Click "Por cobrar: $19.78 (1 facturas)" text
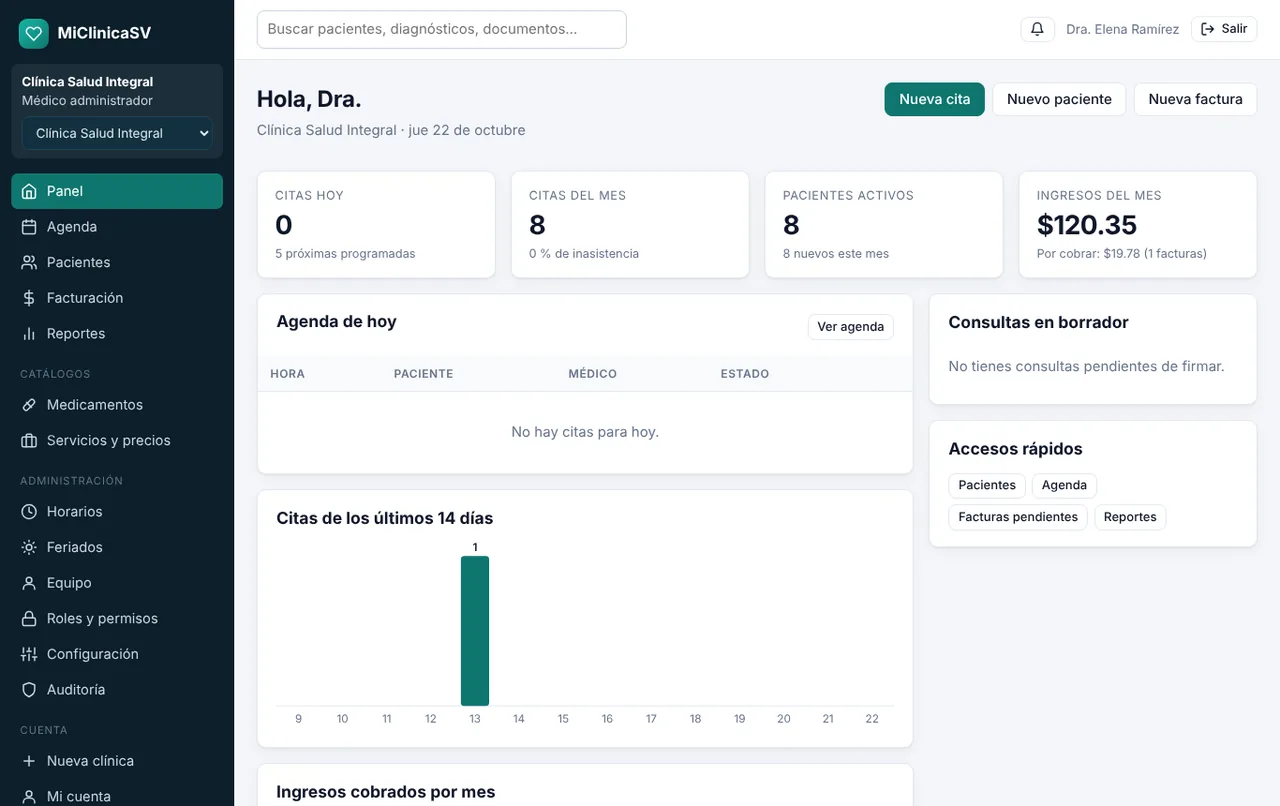Image resolution: width=1280 pixels, height=806 pixels. [x=1122, y=254]
